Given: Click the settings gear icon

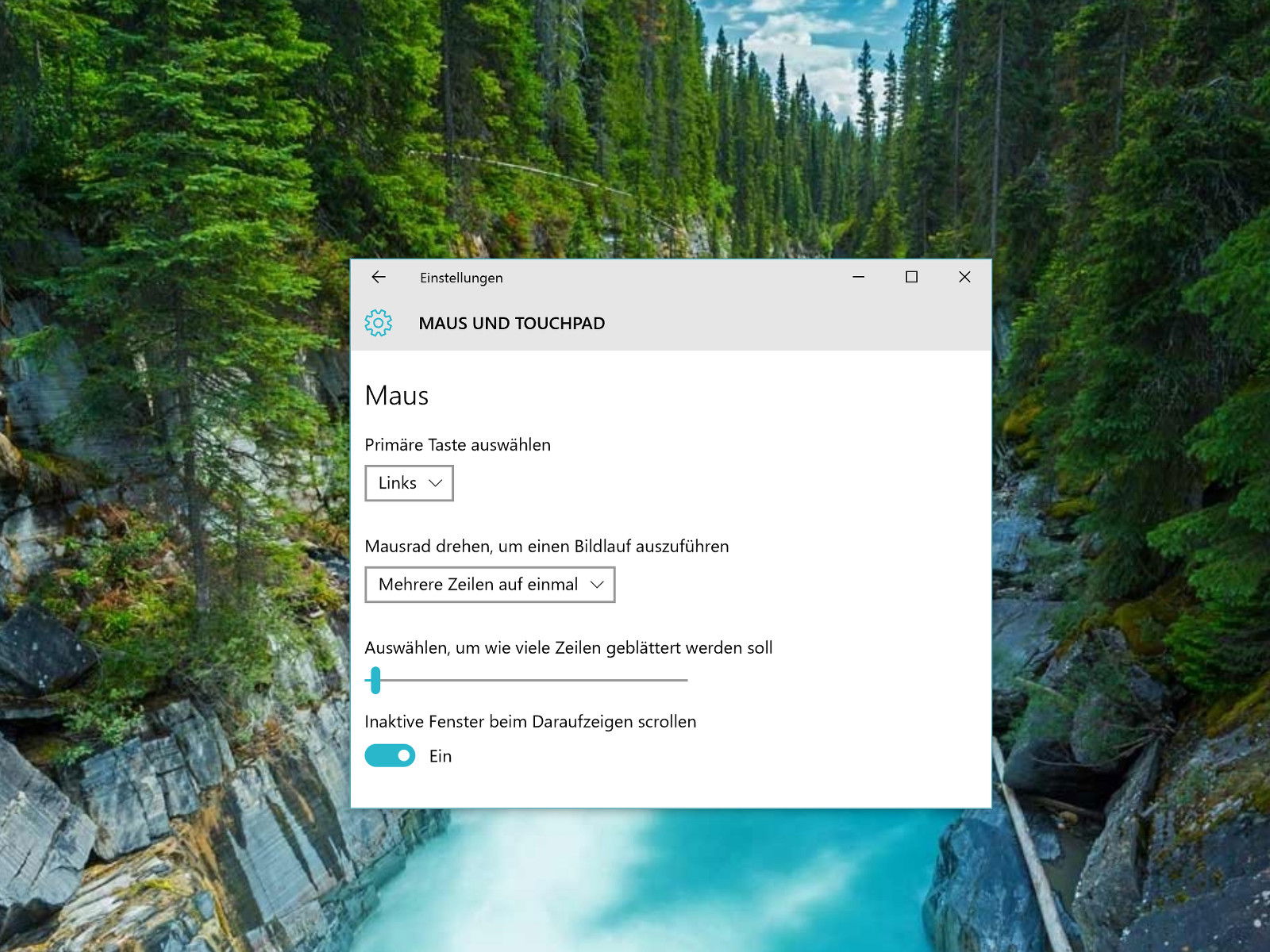Looking at the screenshot, I should click(379, 323).
